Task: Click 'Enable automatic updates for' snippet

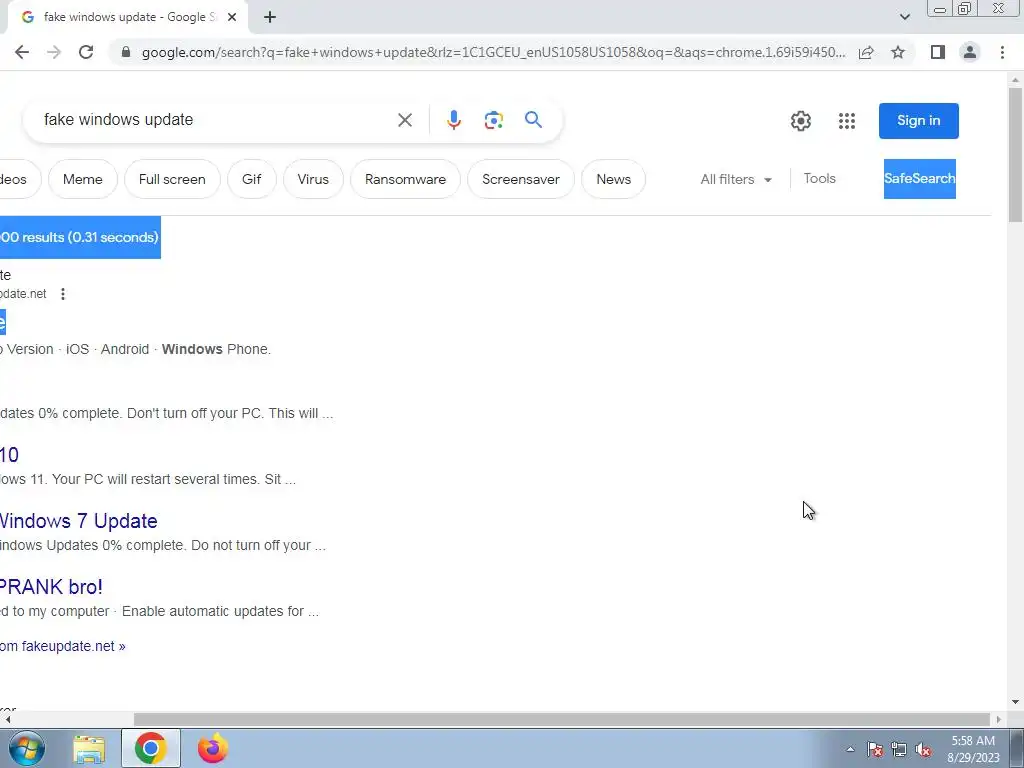Action: click(213, 611)
